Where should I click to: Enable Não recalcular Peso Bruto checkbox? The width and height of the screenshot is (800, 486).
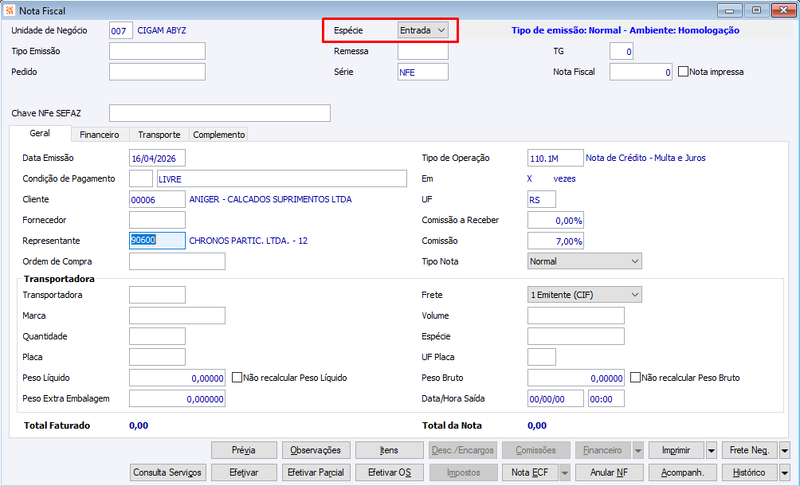[635, 377]
